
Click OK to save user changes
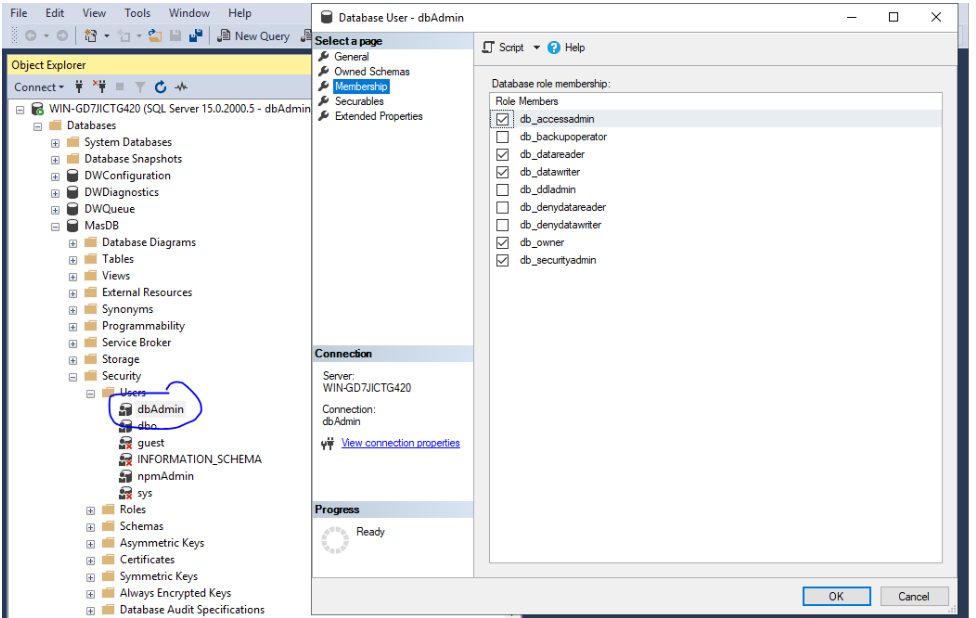click(x=836, y=596)
